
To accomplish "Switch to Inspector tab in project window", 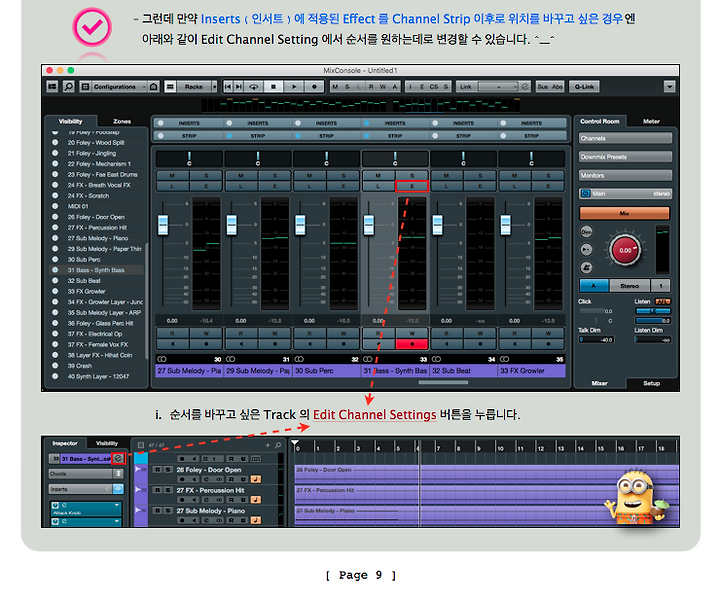I will coord(65,443).
